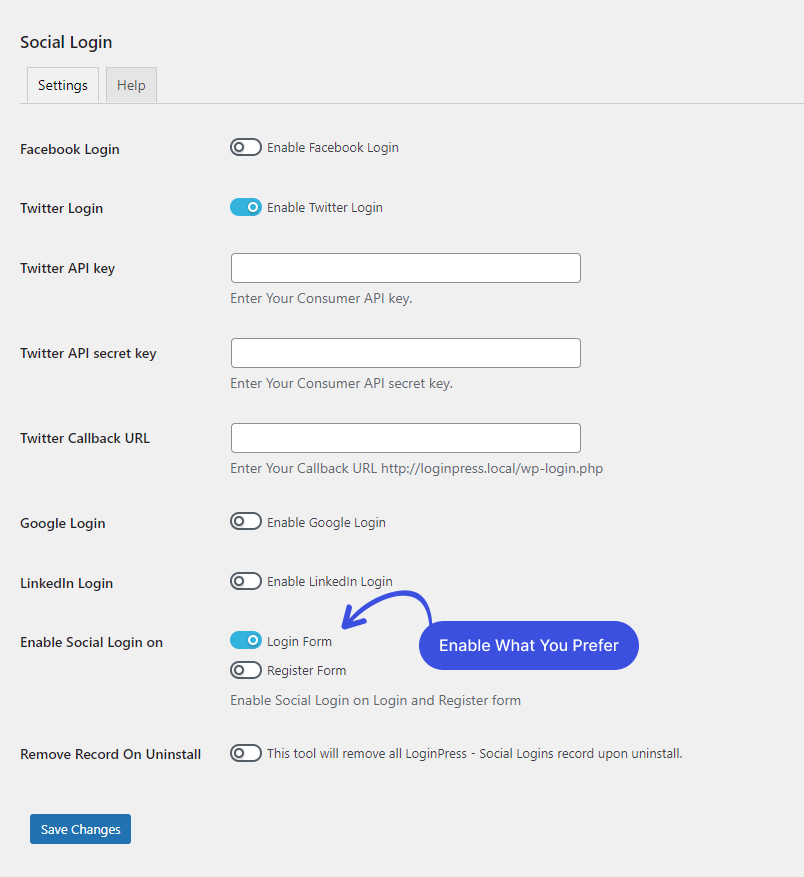
Task: Disable the Twitter Login toggle
Action: tap(246, 207)
